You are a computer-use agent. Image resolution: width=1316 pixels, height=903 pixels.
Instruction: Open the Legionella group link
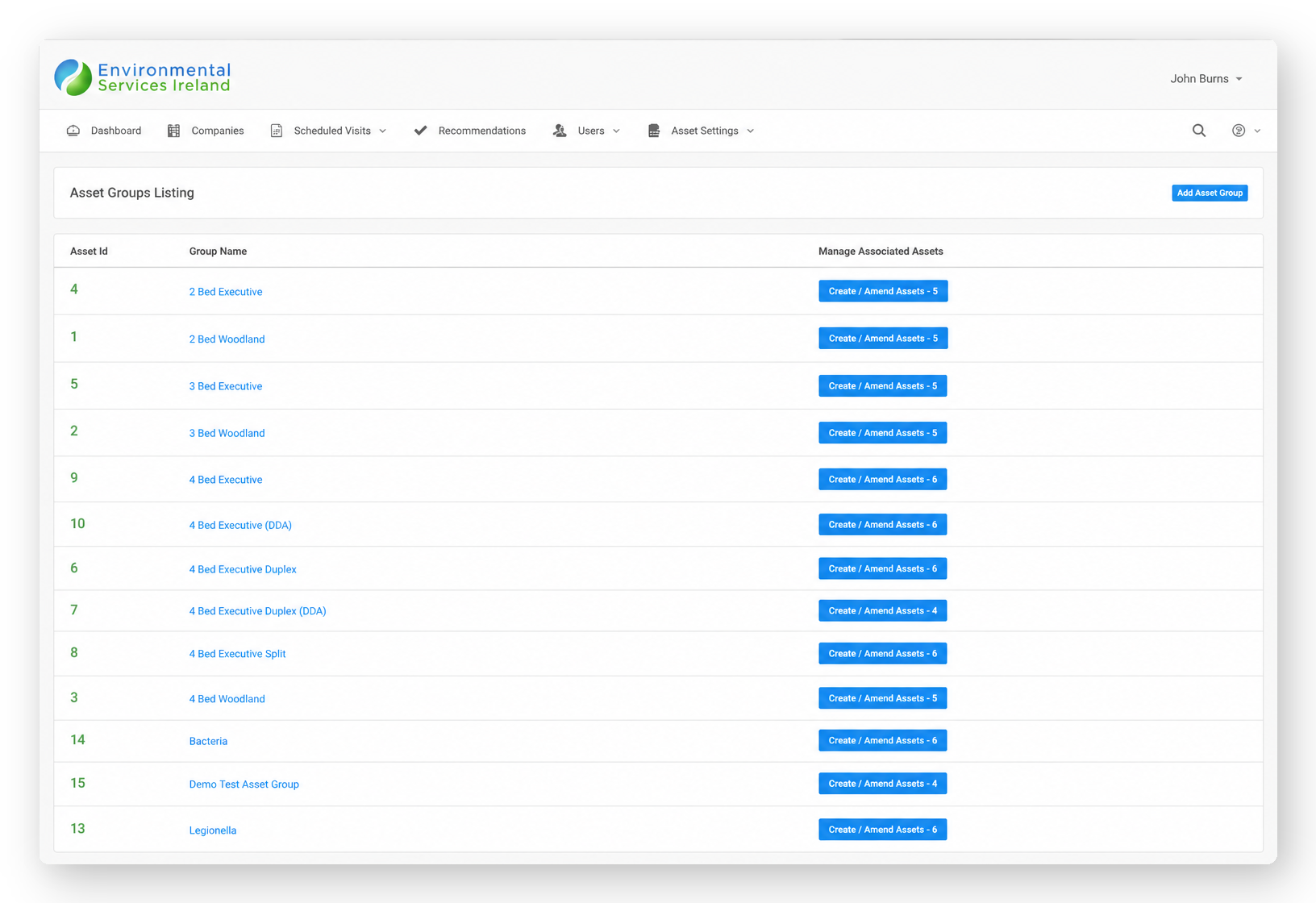[213, 830]
